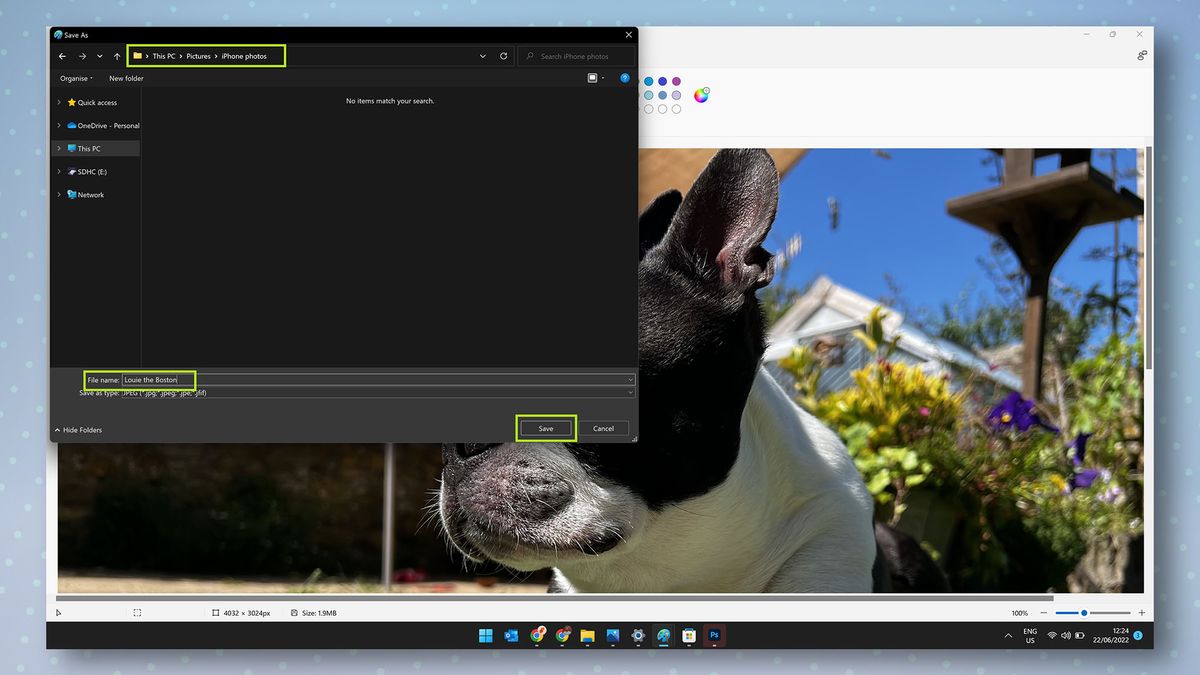Open Microsoft Store from the taskbar
The width and height of the screenshot is (1200, 675).
click(689, 636)
